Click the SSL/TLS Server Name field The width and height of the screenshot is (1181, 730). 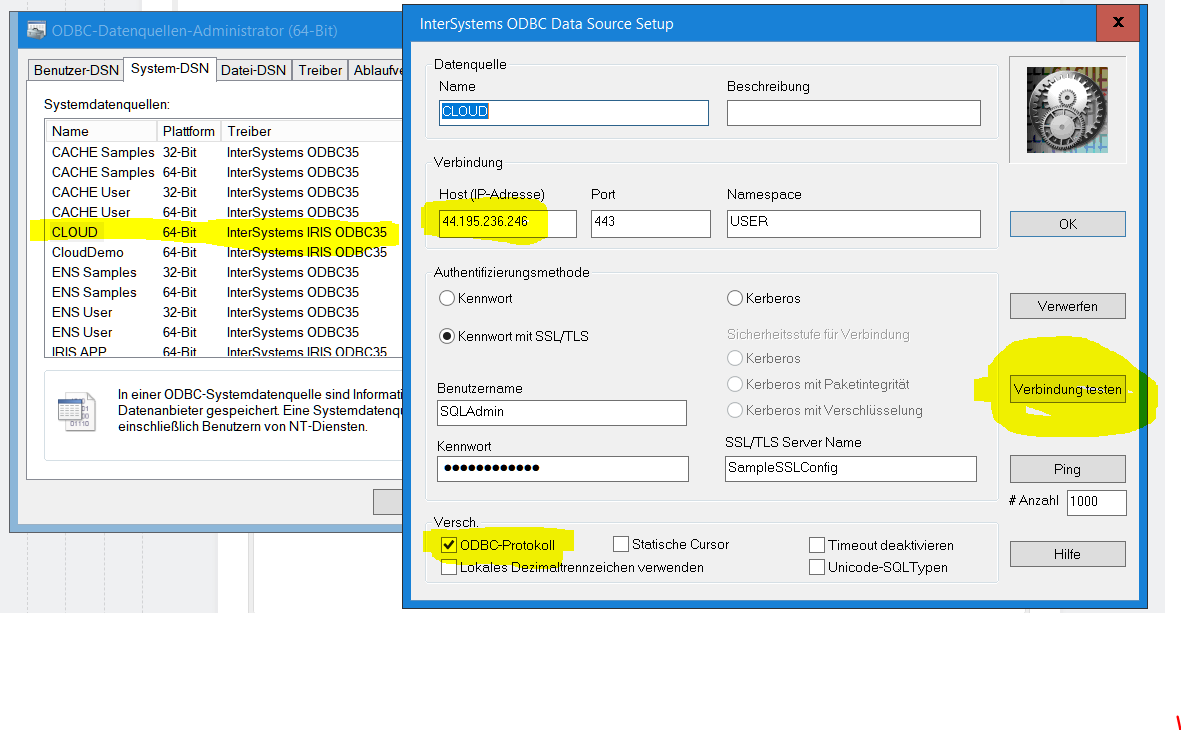[x=851, y=468]
